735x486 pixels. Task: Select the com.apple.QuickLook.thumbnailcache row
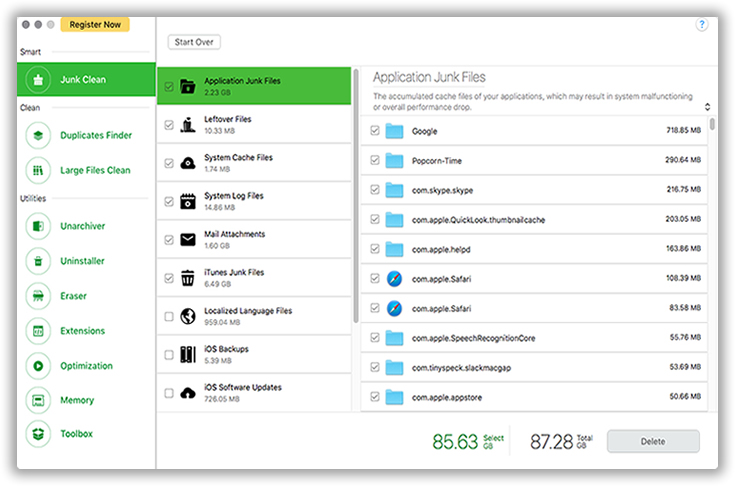point(534,219)
